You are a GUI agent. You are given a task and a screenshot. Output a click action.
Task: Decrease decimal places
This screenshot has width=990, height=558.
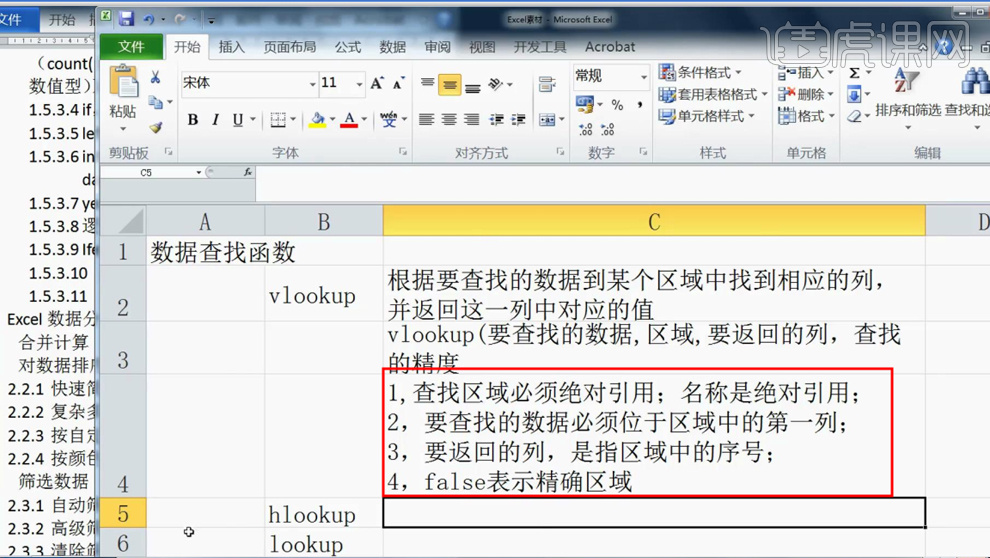pyautogui.click(x=607, y=129)
